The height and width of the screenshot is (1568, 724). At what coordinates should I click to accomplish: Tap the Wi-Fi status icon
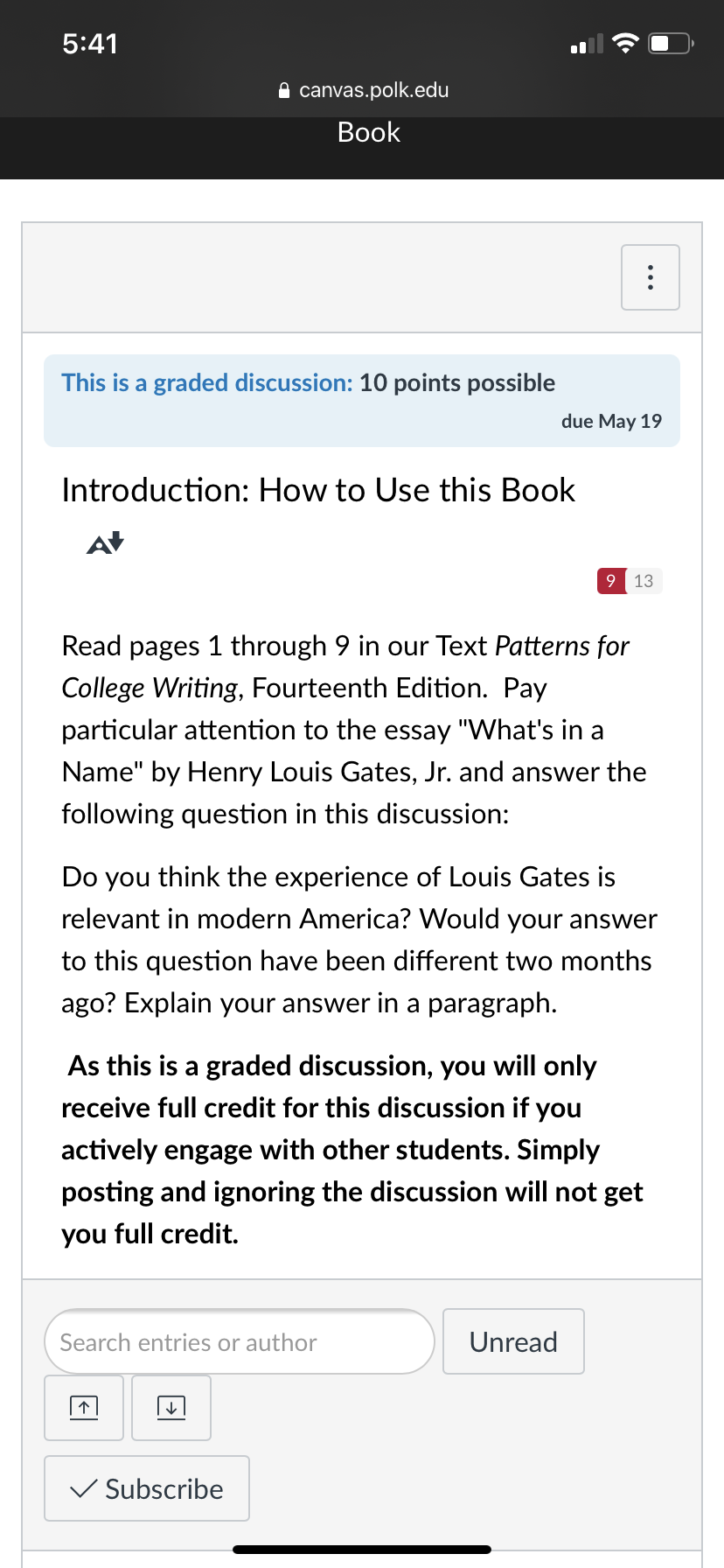coord(625,43)
